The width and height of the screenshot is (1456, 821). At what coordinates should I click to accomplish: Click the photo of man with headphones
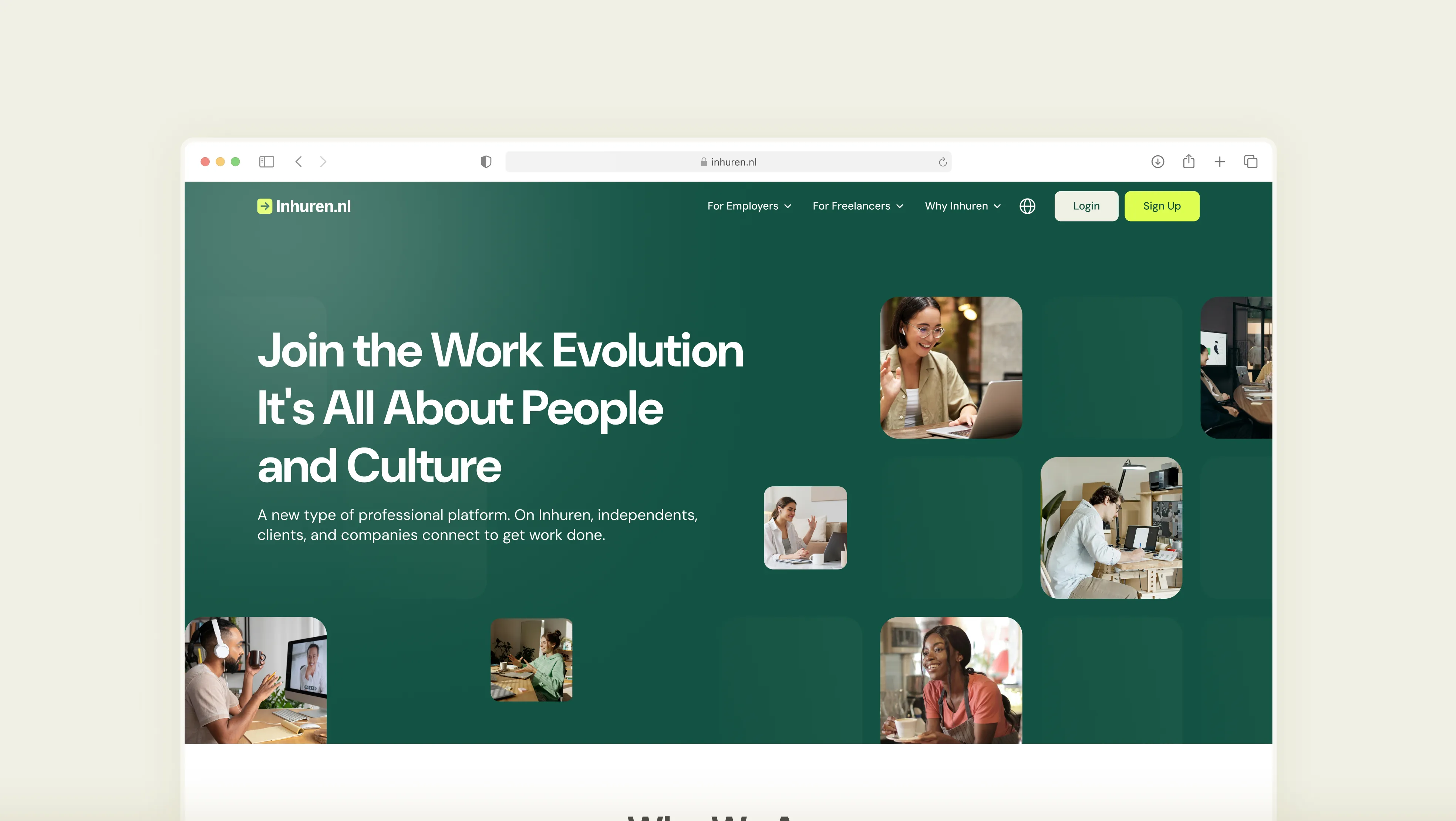click(256, 680)
